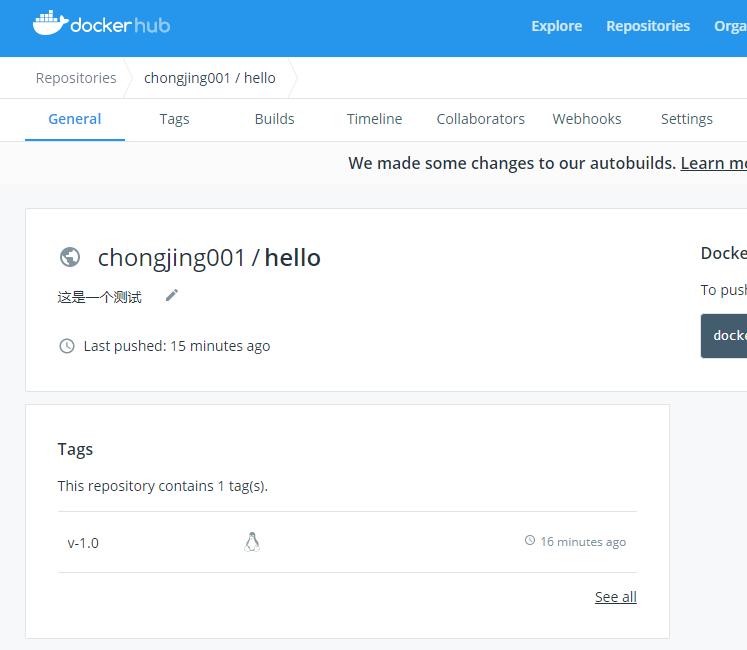Click the Last pushed: 15 minutes ago text
747x650 pixels.
pyautogui.click(x=177, y=346)
